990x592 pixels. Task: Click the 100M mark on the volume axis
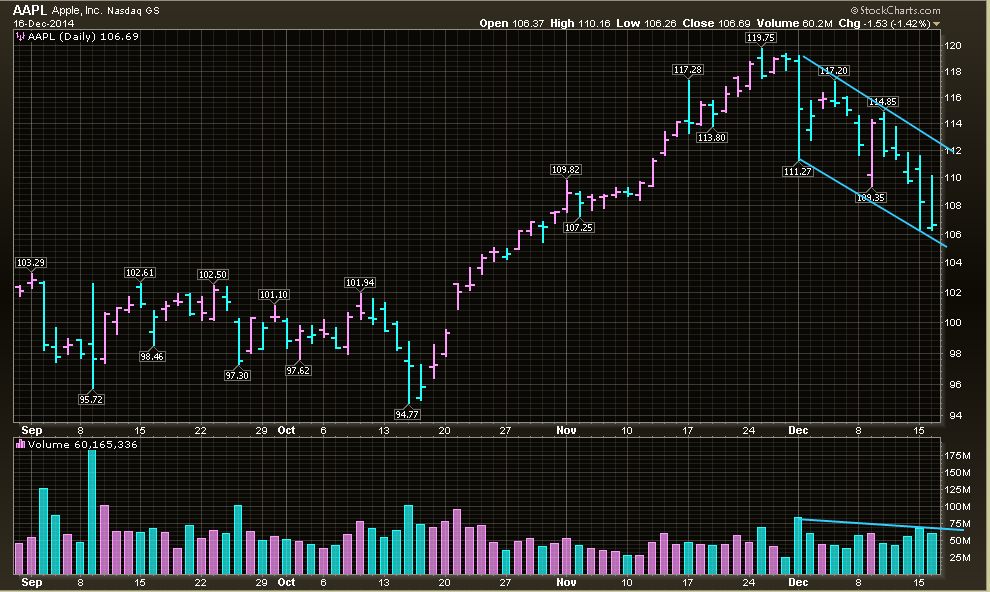point(957,506)
